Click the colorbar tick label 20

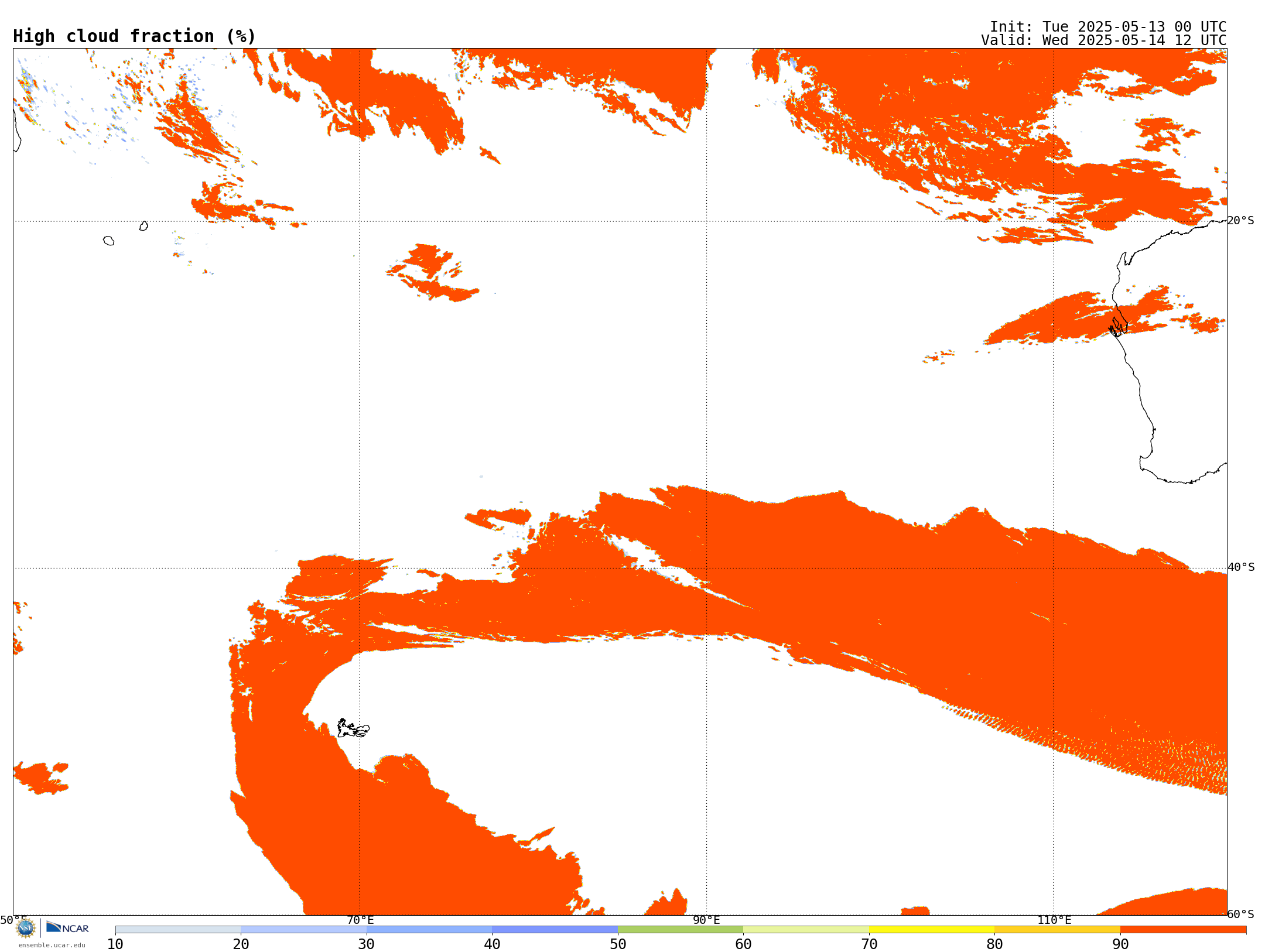click(x=241, y=944)
